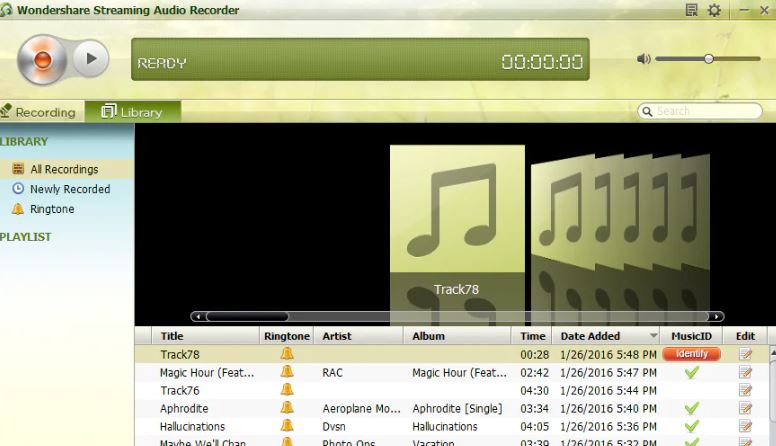
Task: Sort by Ringtone column header
Action: tap(287, 336)
